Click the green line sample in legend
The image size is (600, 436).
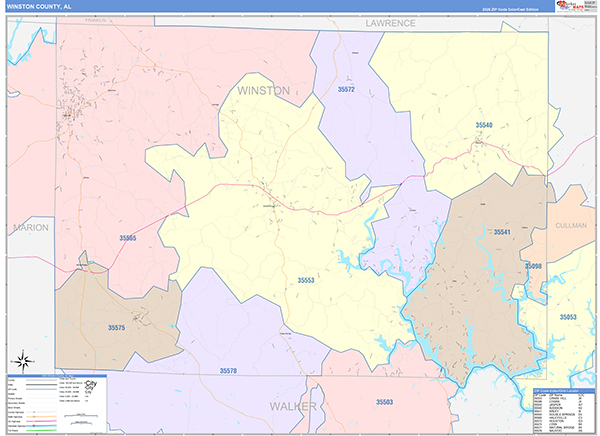[41, 430]
